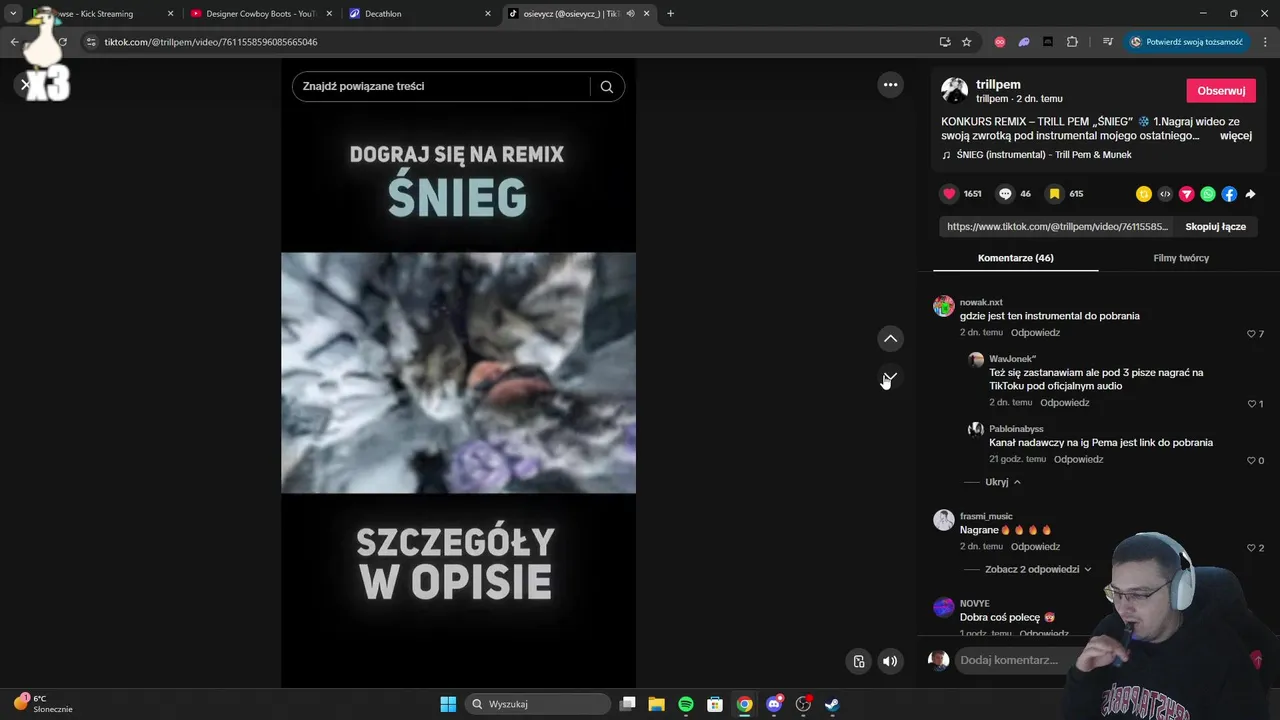Switch to the Decathlon browser tab
Image resolution: width=1280 pixels, height=720 pixels.
click(x=420, y=14)
